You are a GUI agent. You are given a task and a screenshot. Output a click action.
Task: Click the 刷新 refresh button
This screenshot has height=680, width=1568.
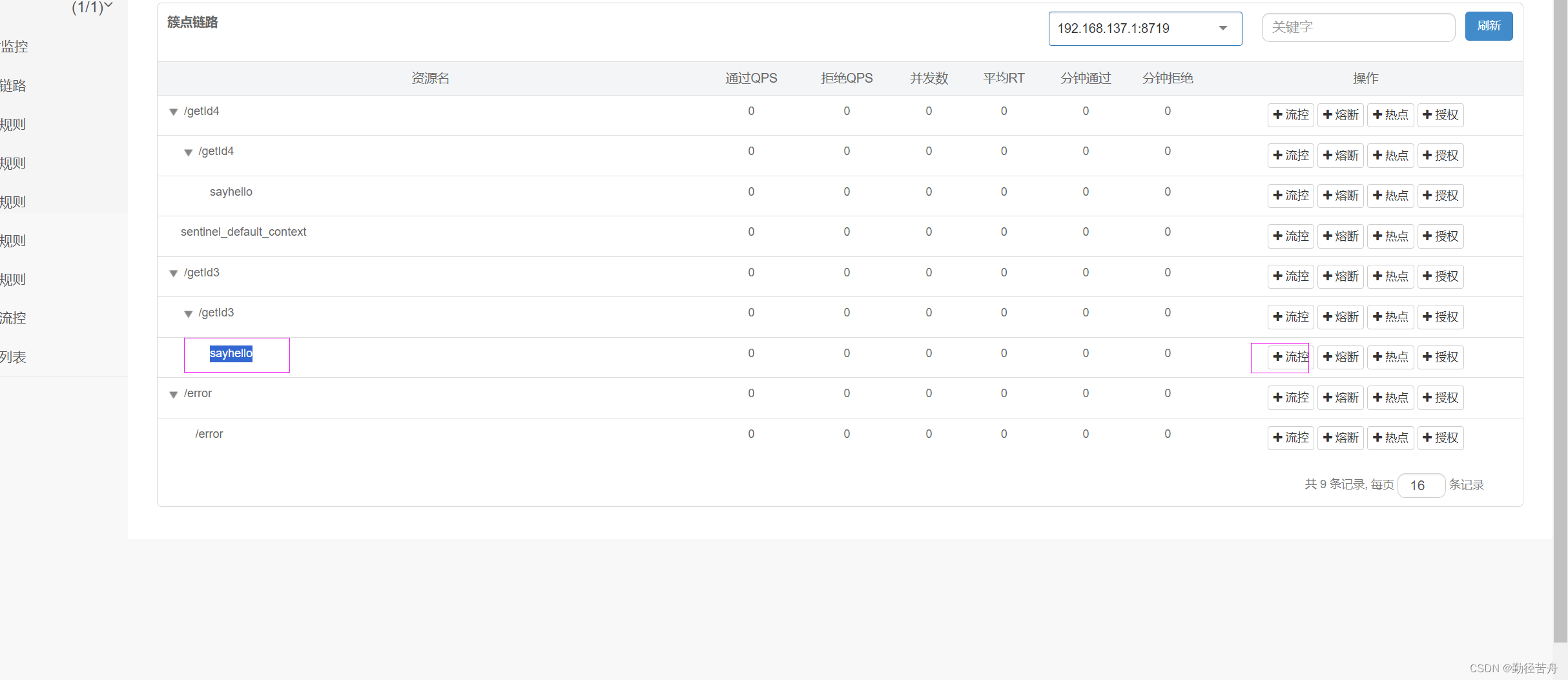(1489, 26)
